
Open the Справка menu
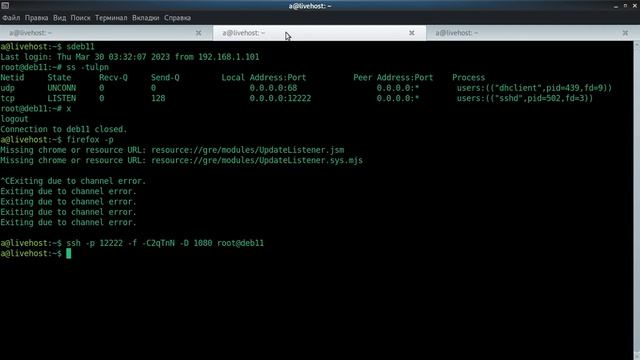pyautogui.click(x=178, y=18)
